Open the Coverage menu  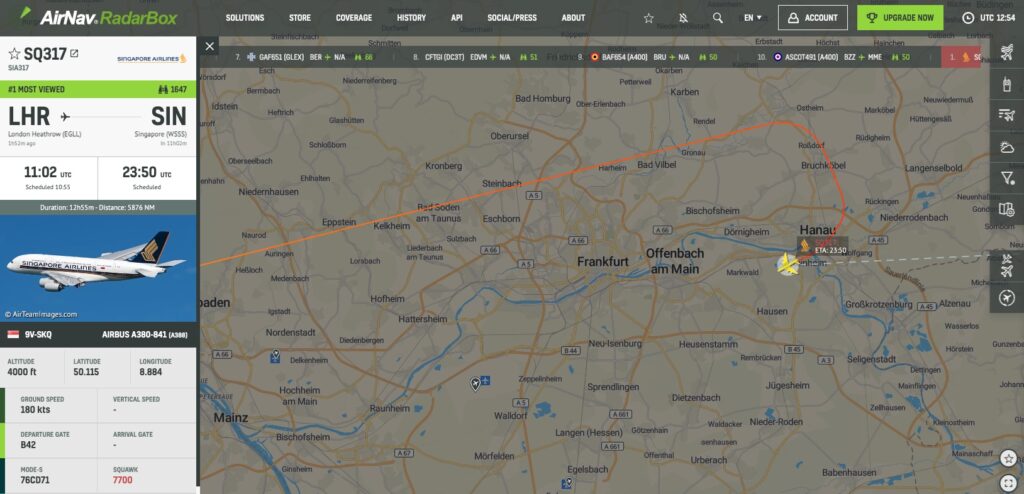click(354, 18)
